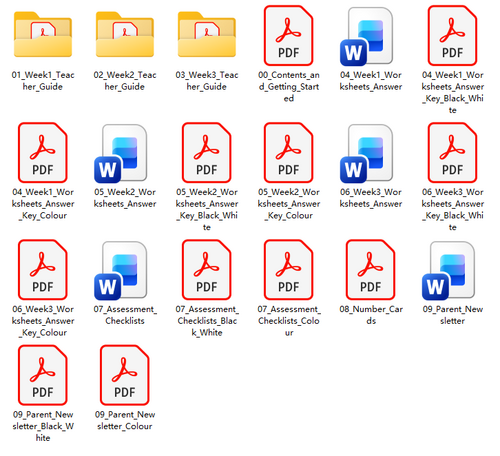Screen dimensions: 500x456
Task: Select the 01_Week1_Teacher_Guide folder
Action: click(43, 35)
